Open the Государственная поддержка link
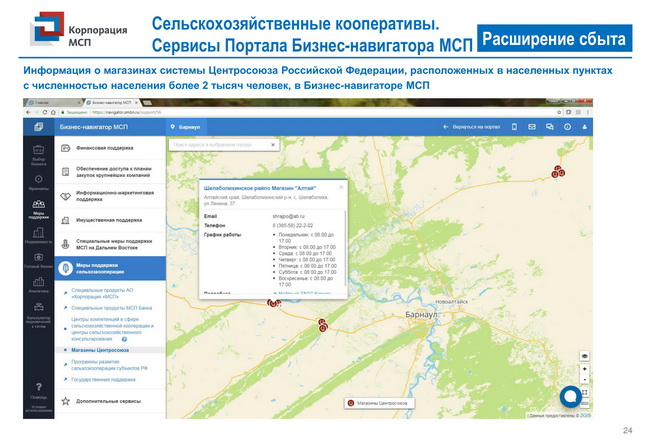This screenshot has height=446, width=650. click(103, 380)
